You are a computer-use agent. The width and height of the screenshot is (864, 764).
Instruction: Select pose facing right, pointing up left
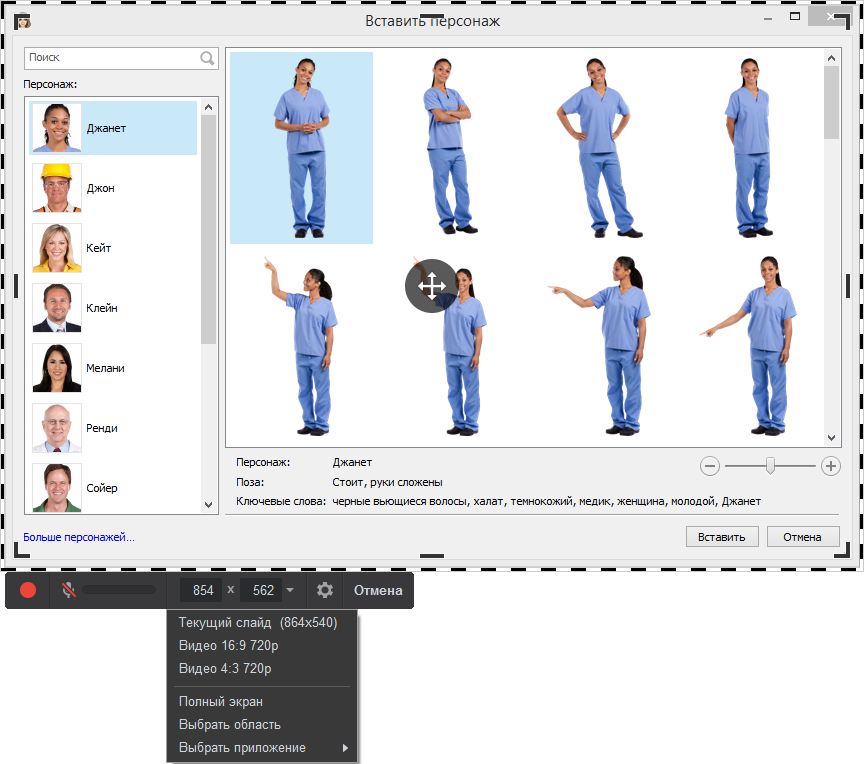point(302,347)
